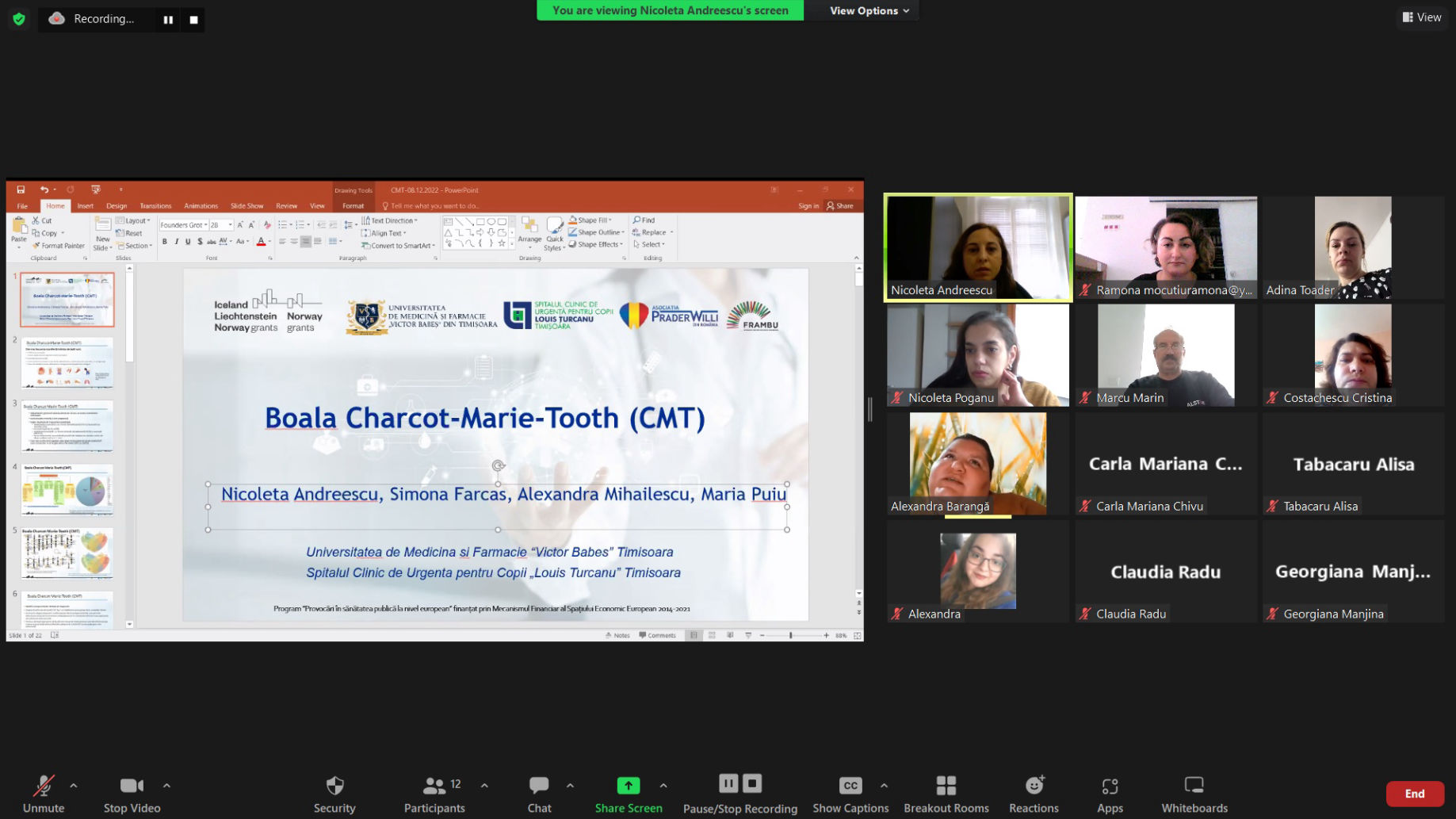
Task: Open the Chat panel icon
Action: pos(539,786)
